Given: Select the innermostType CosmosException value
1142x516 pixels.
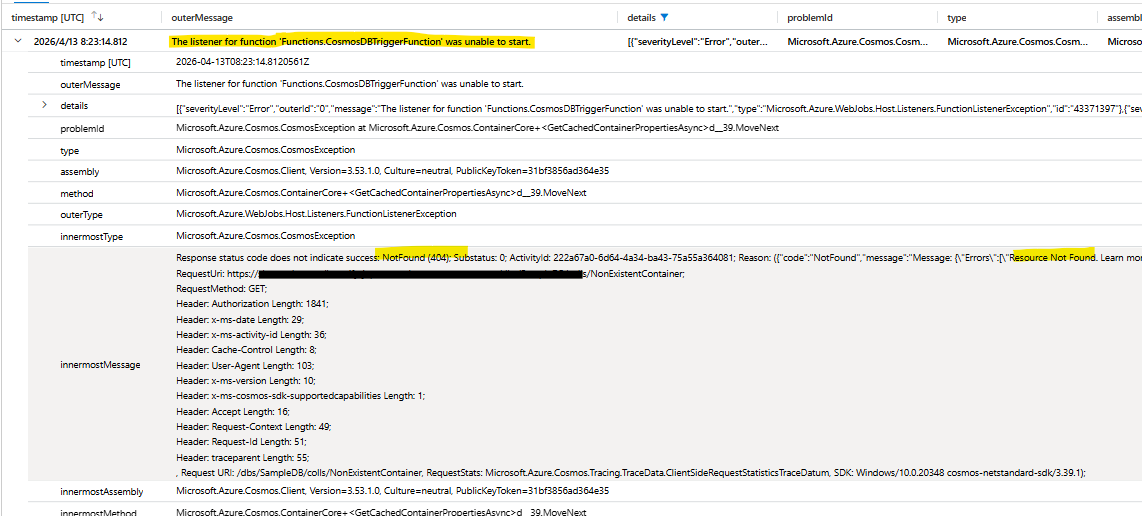Looking at the screenshot, I should click(x=265, y=236).
